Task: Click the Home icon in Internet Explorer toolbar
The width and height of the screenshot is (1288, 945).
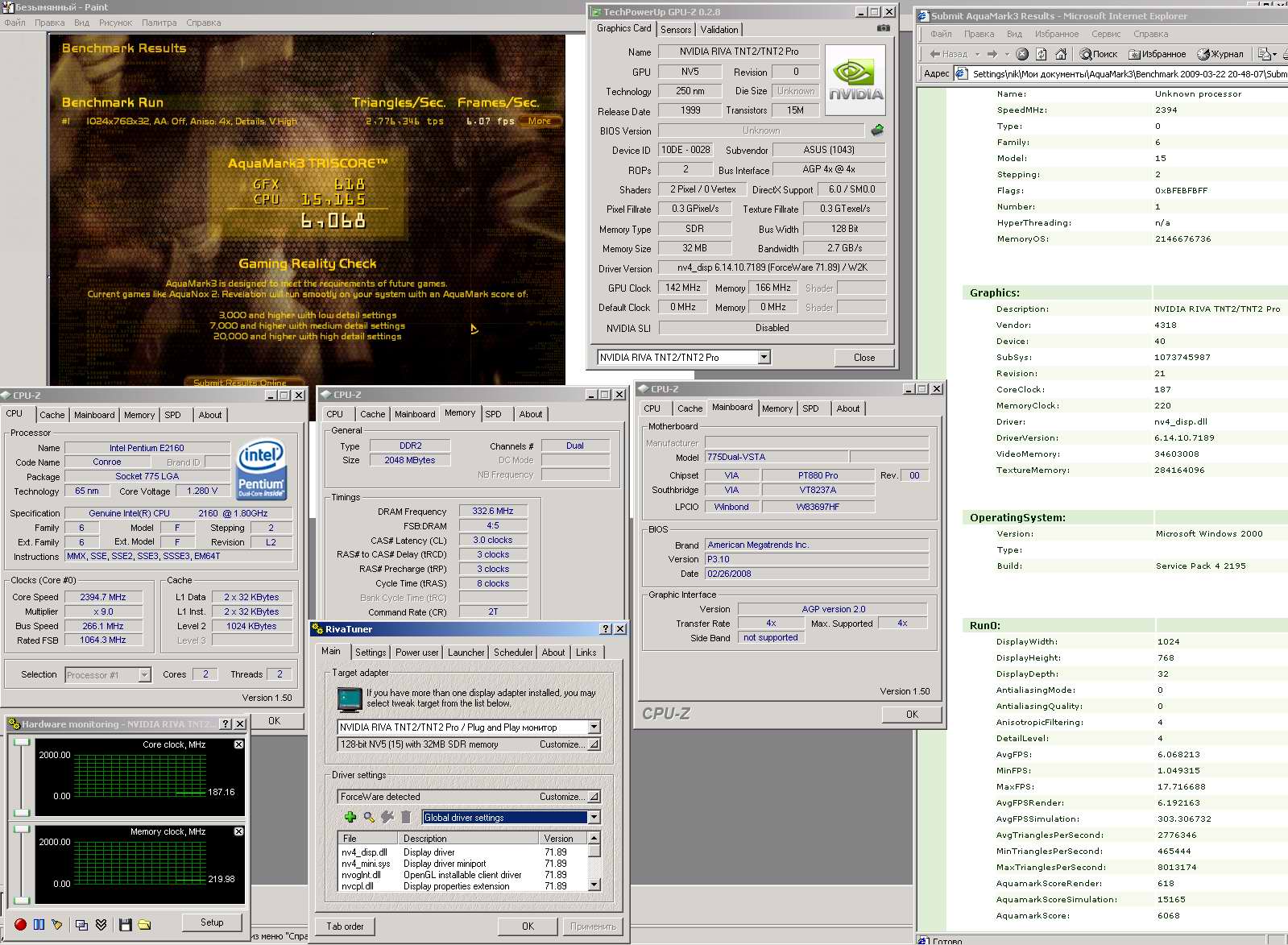Action: tap(1061, 54)
